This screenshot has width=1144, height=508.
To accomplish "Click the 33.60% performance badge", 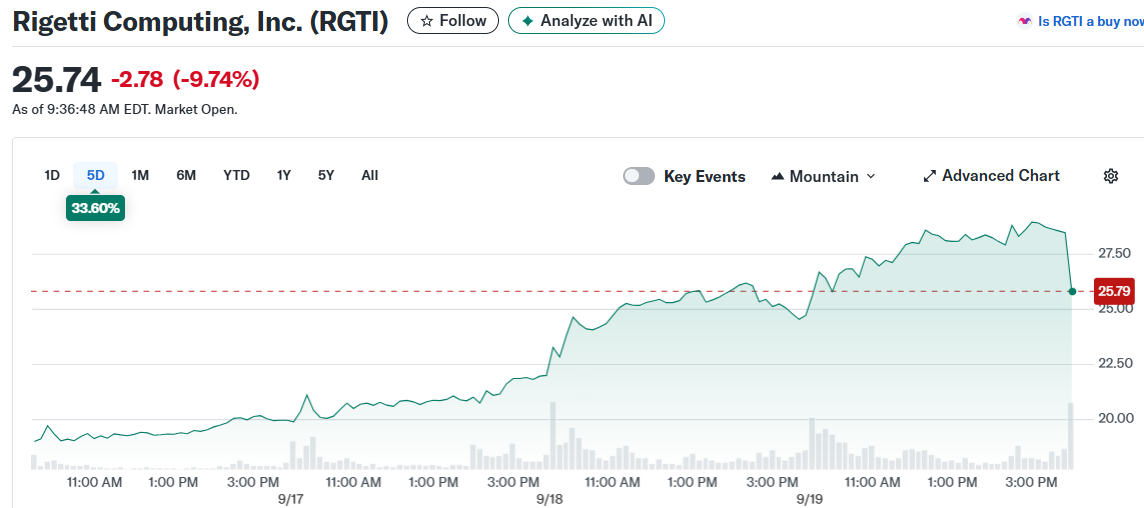I will click(96, 208).
